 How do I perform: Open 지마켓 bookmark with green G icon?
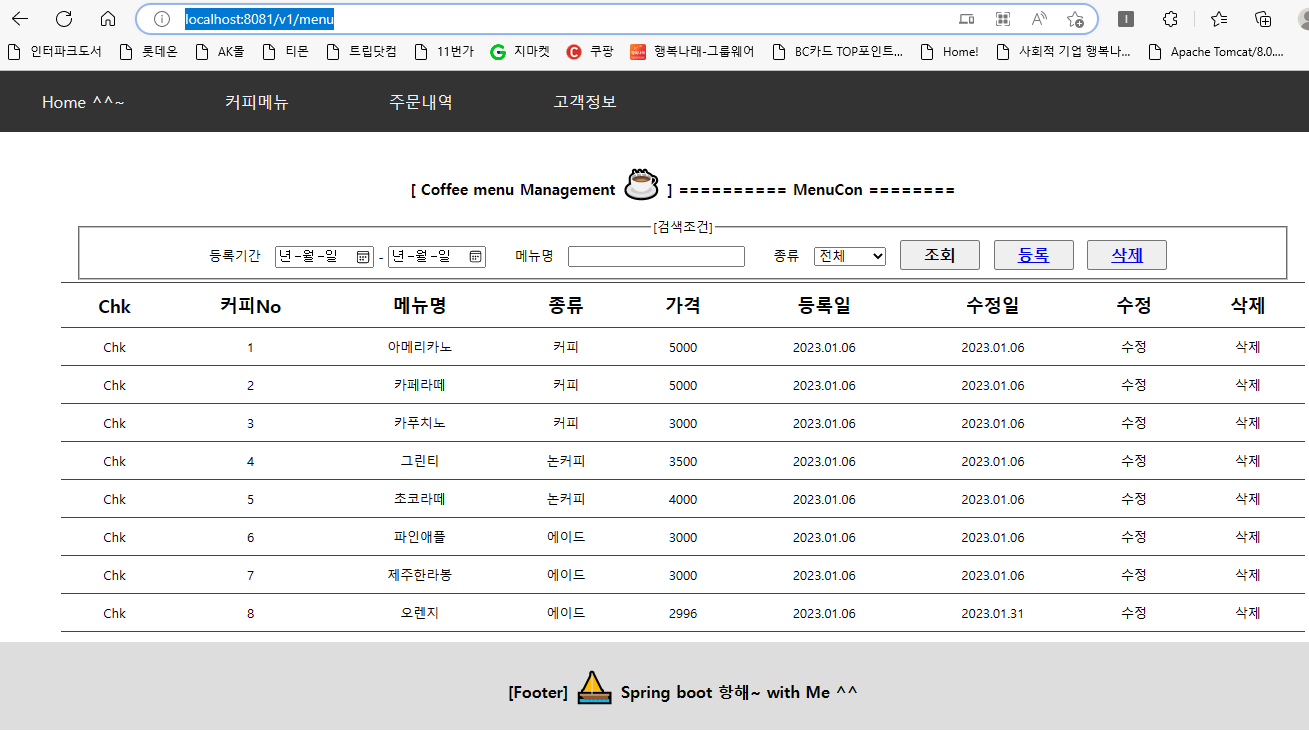click(x=520, y=52)
